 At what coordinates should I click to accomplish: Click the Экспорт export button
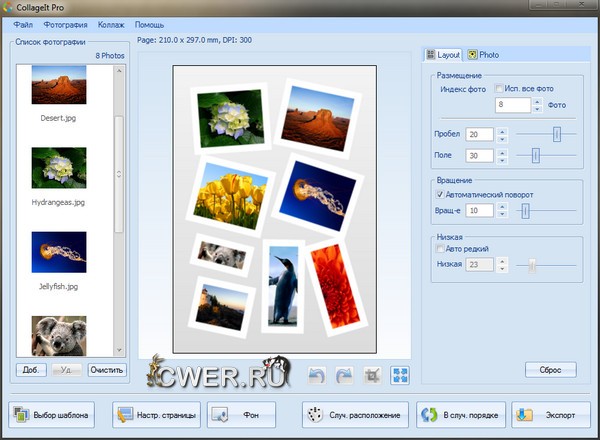coord(550,414)
